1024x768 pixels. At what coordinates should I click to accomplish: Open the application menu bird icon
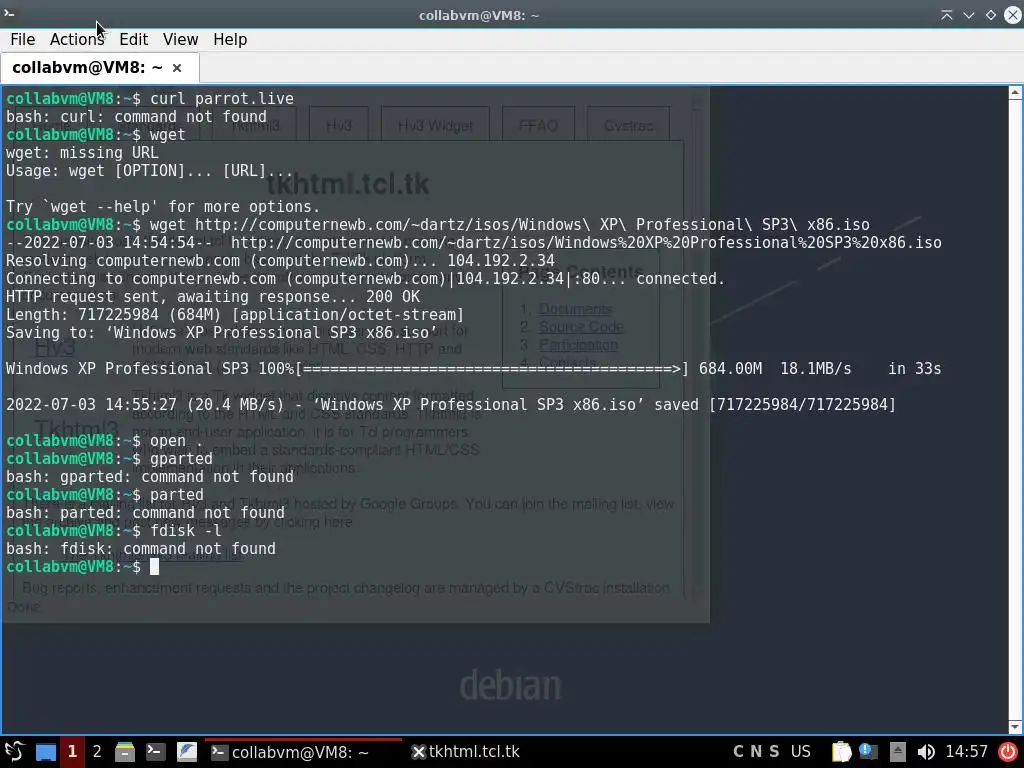pyautogui.click(x=14, y=752)
